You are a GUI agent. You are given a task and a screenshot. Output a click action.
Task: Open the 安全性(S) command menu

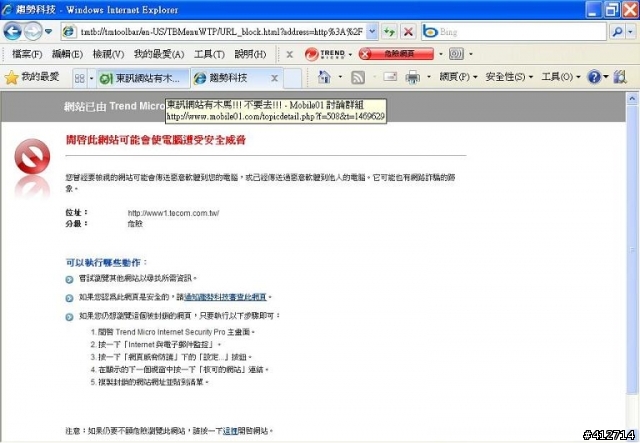click(509, 77)
